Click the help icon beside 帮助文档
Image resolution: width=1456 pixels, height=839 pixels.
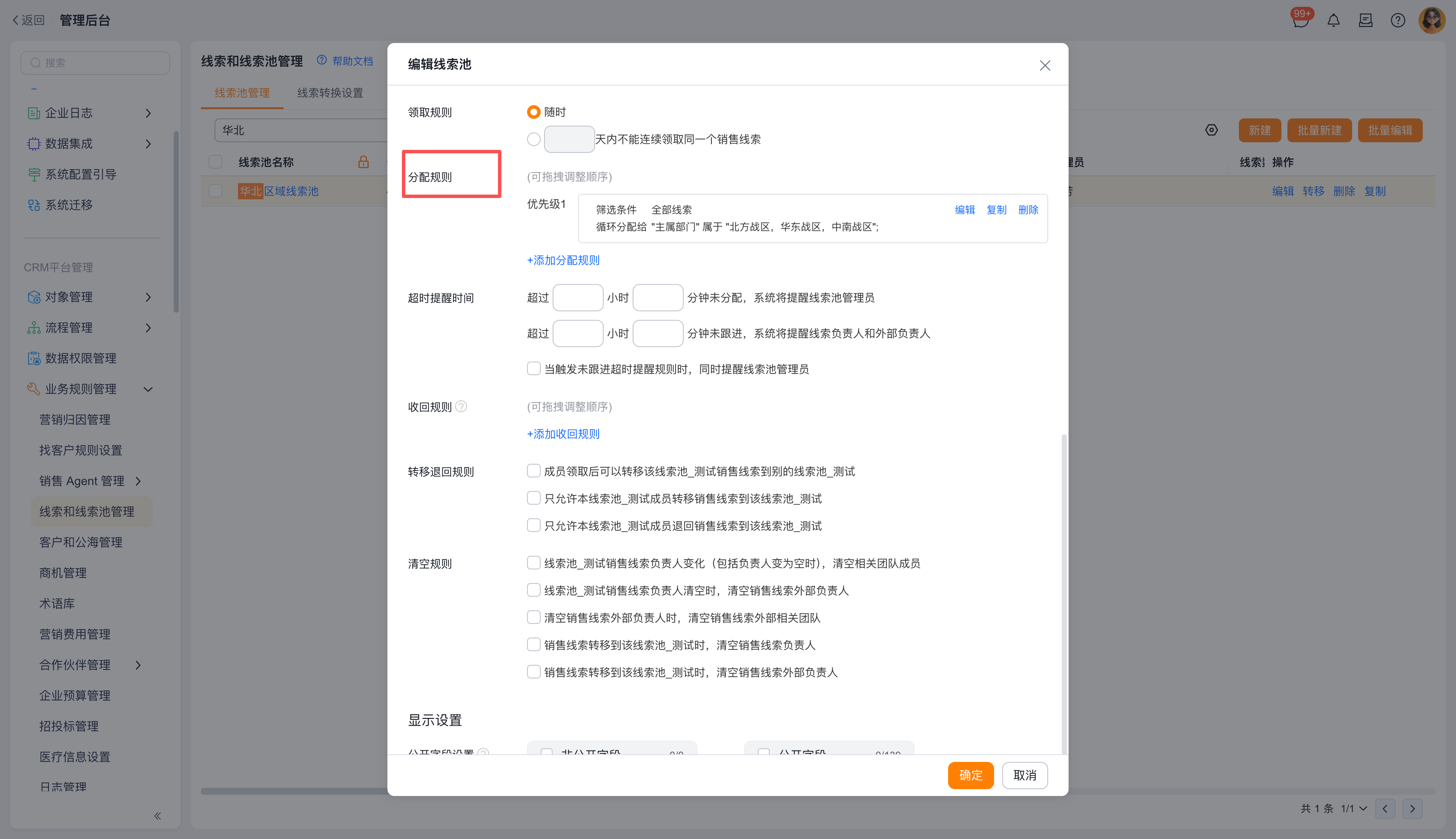click(x=322, y=60)
